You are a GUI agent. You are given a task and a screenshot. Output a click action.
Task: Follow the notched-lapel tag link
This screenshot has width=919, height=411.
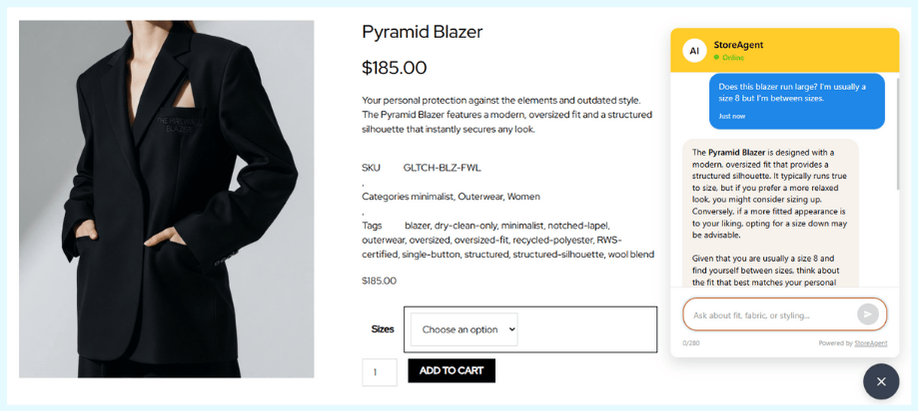point(579,226)
